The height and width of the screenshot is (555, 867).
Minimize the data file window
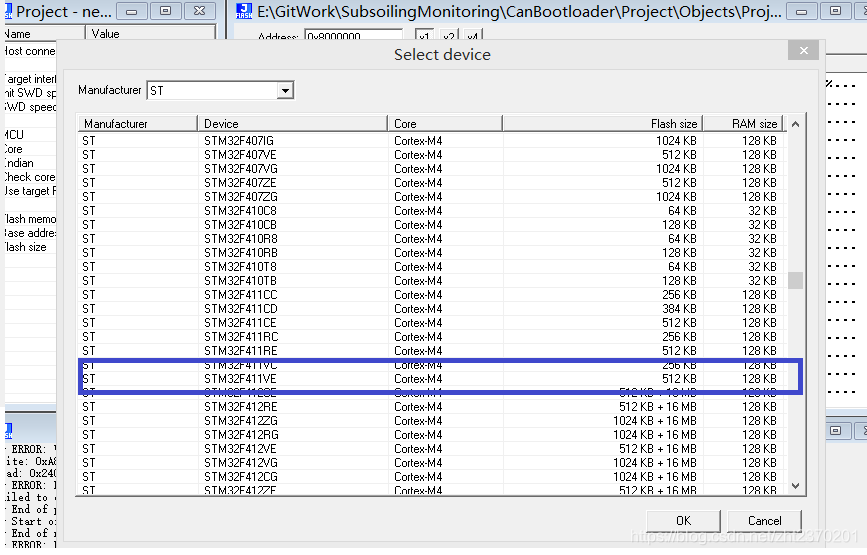coord(801,11)
